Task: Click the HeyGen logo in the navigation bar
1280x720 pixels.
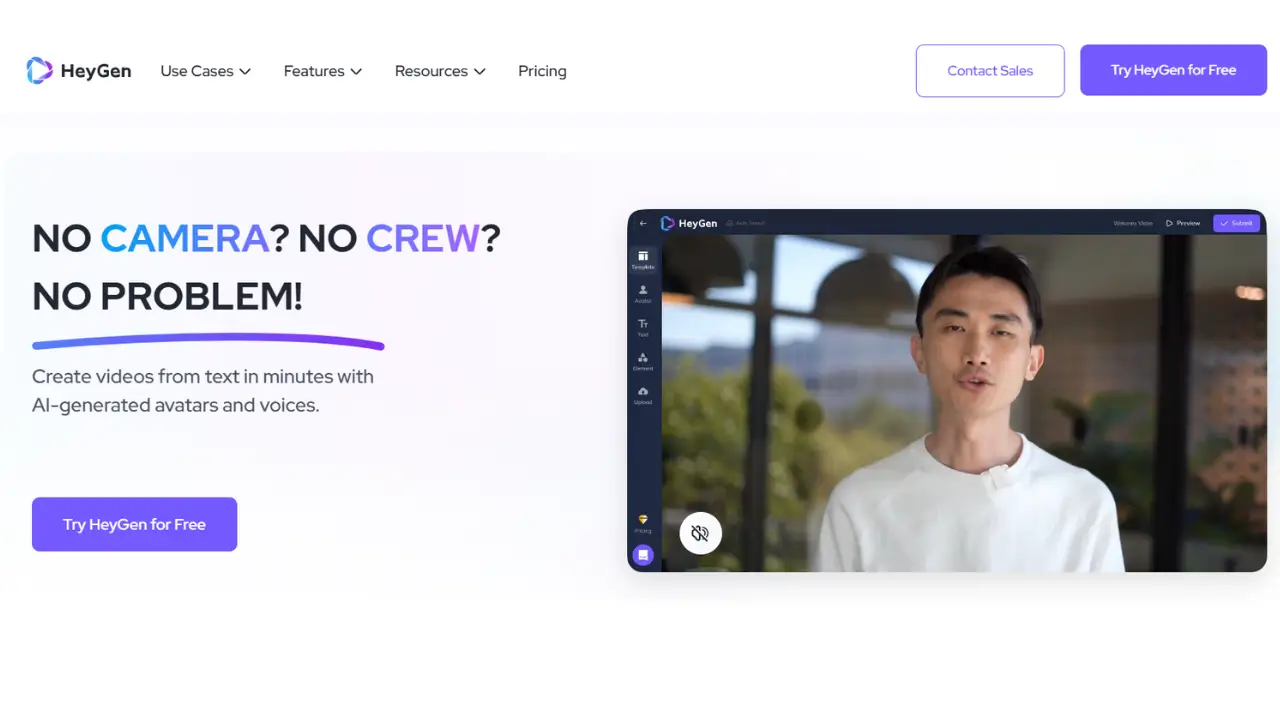Action: [x=79, y=71]
